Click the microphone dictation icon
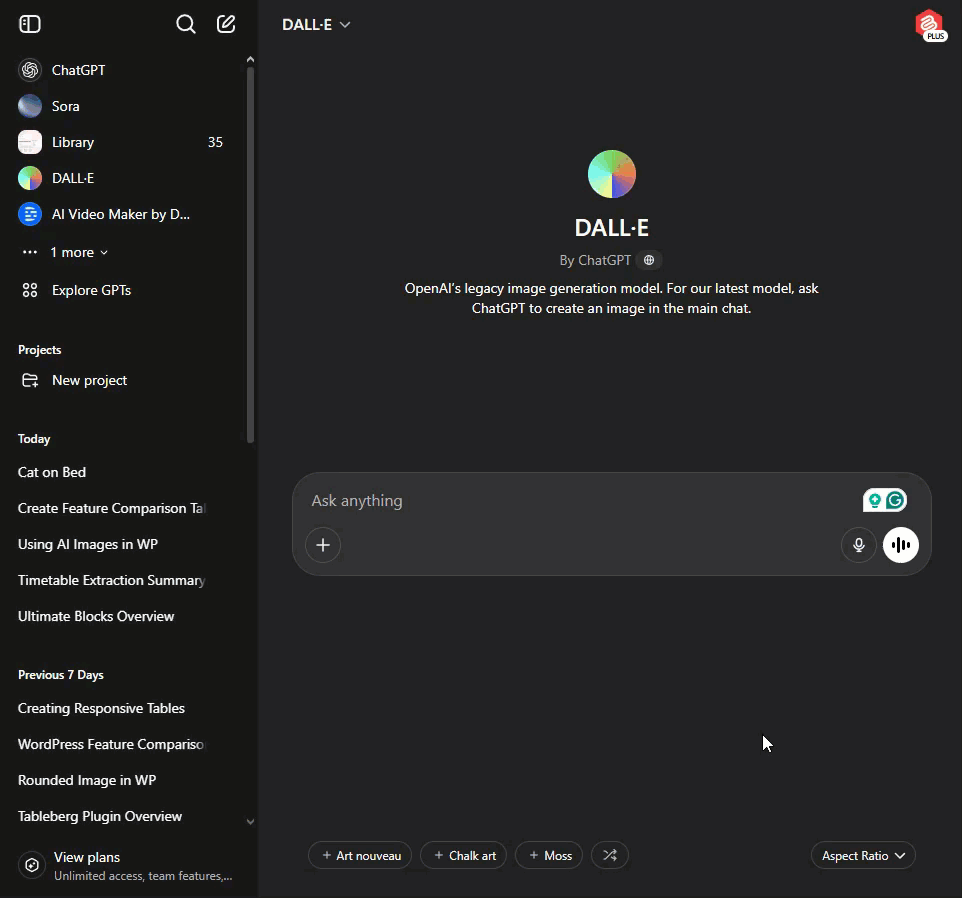962x898 pixels. (x=858, y=545)
